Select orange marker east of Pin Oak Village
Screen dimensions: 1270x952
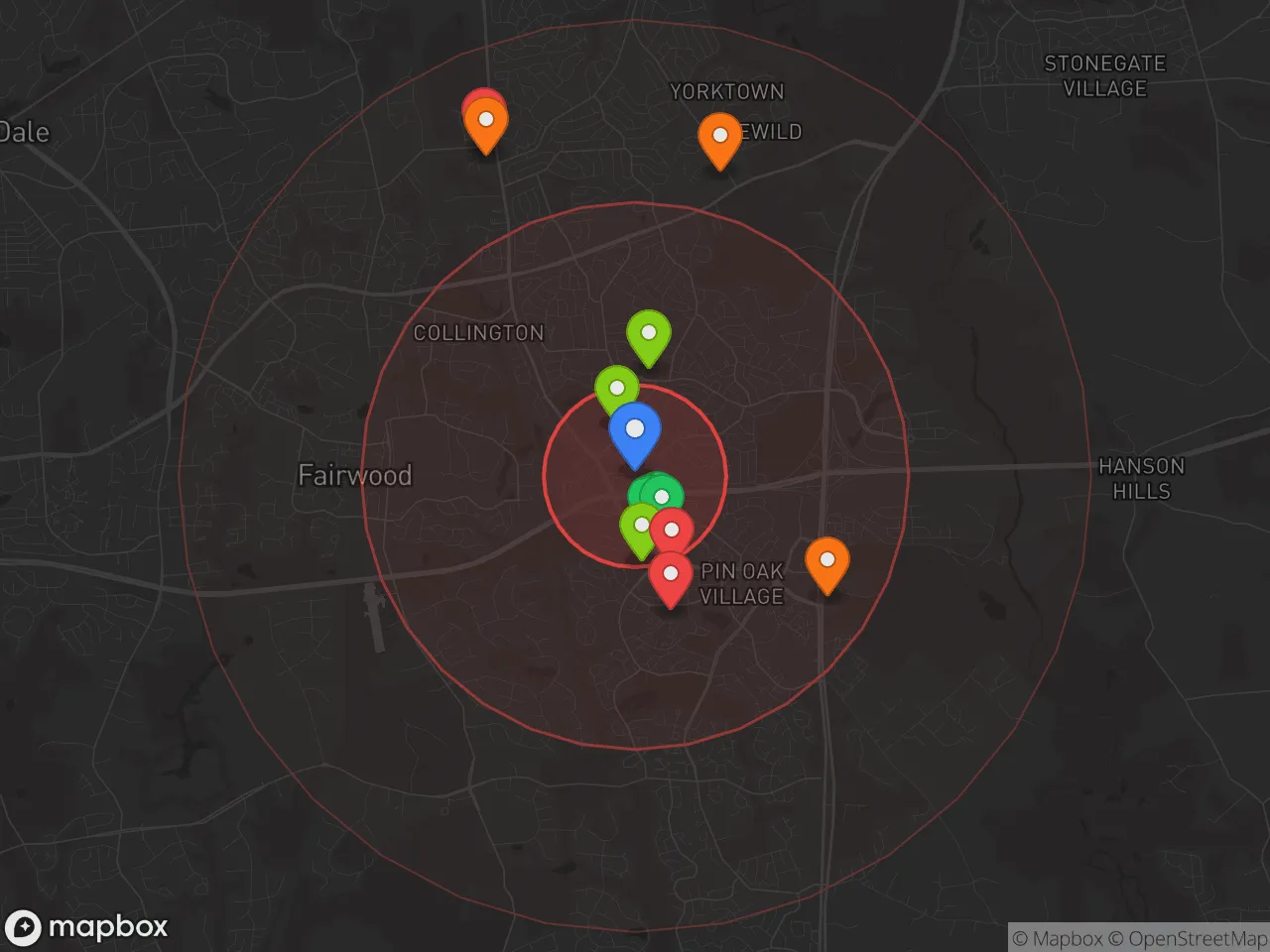(826, 562)
